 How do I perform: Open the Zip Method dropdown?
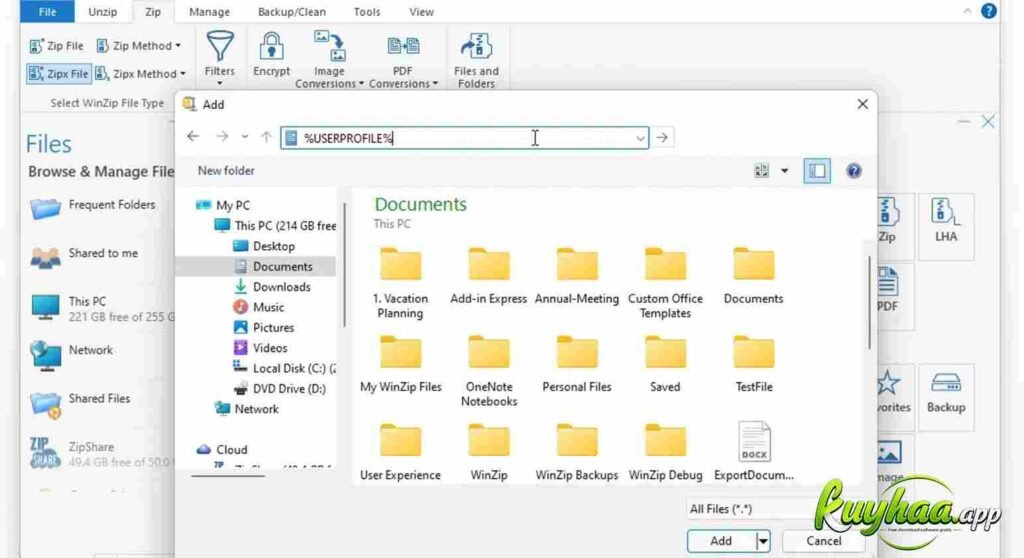138,46
